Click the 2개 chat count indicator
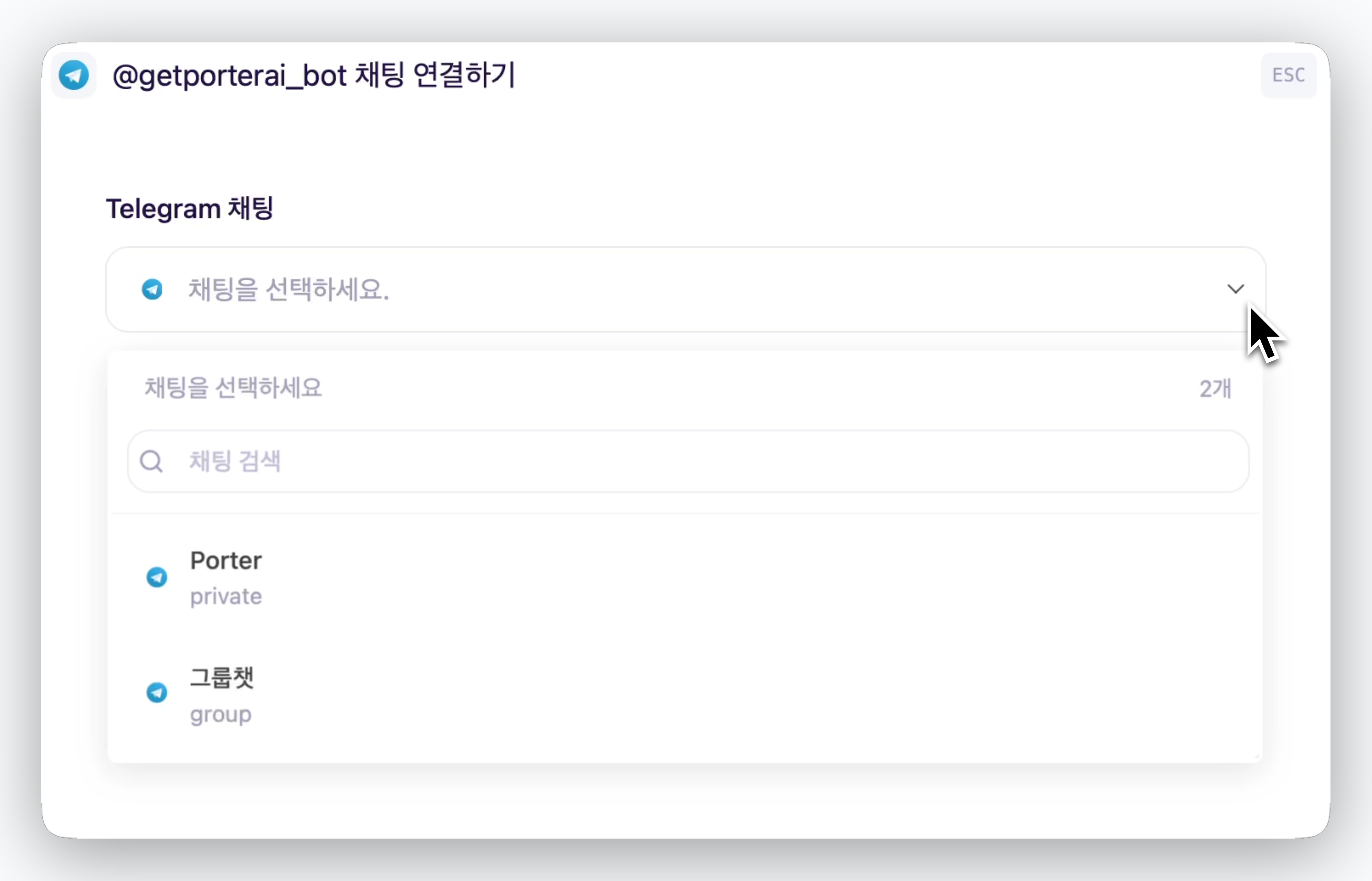1372x881 pixels. [1215, 389]
